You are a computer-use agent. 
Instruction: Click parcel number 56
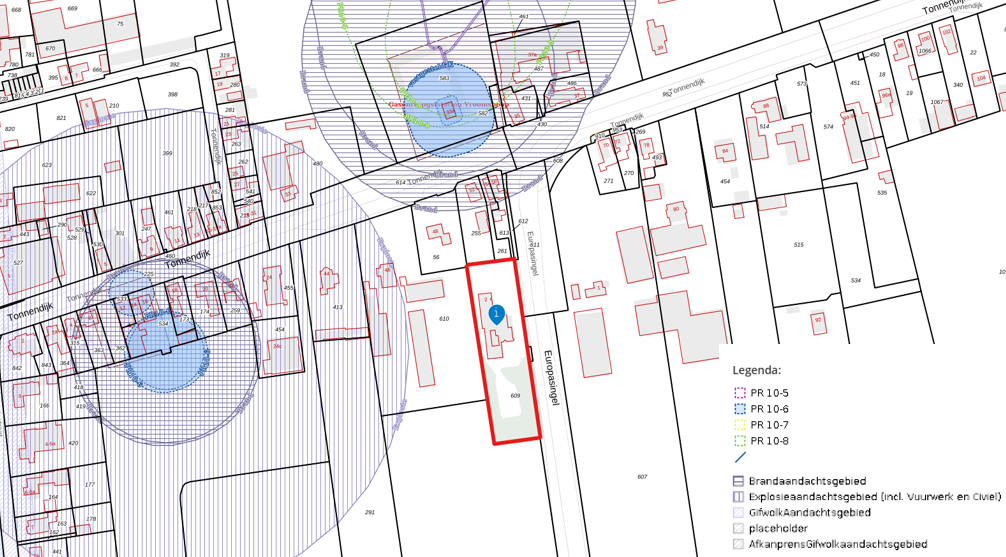tap(436, 257)
